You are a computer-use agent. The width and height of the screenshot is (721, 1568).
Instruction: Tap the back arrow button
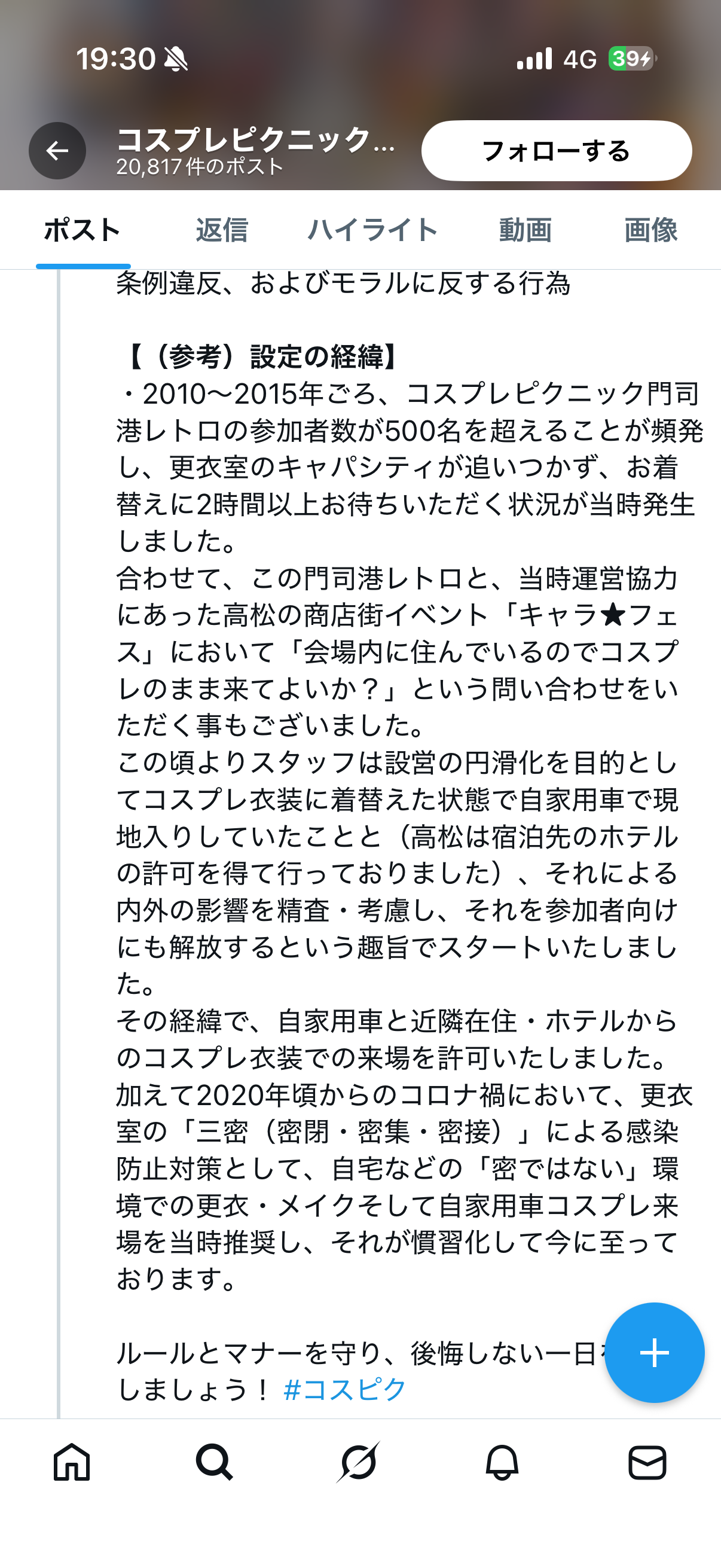tap(57, 150)
